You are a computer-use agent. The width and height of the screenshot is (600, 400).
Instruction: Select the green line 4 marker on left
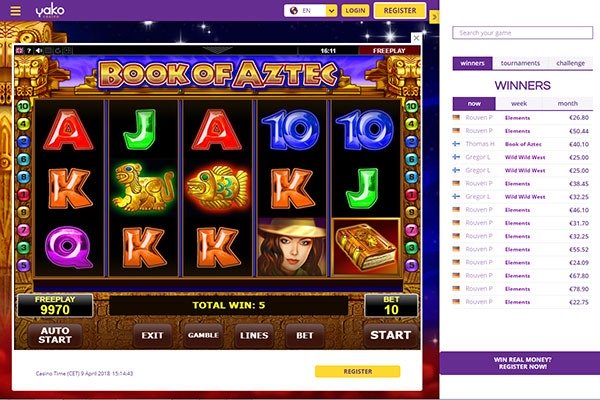coord(23,124)
